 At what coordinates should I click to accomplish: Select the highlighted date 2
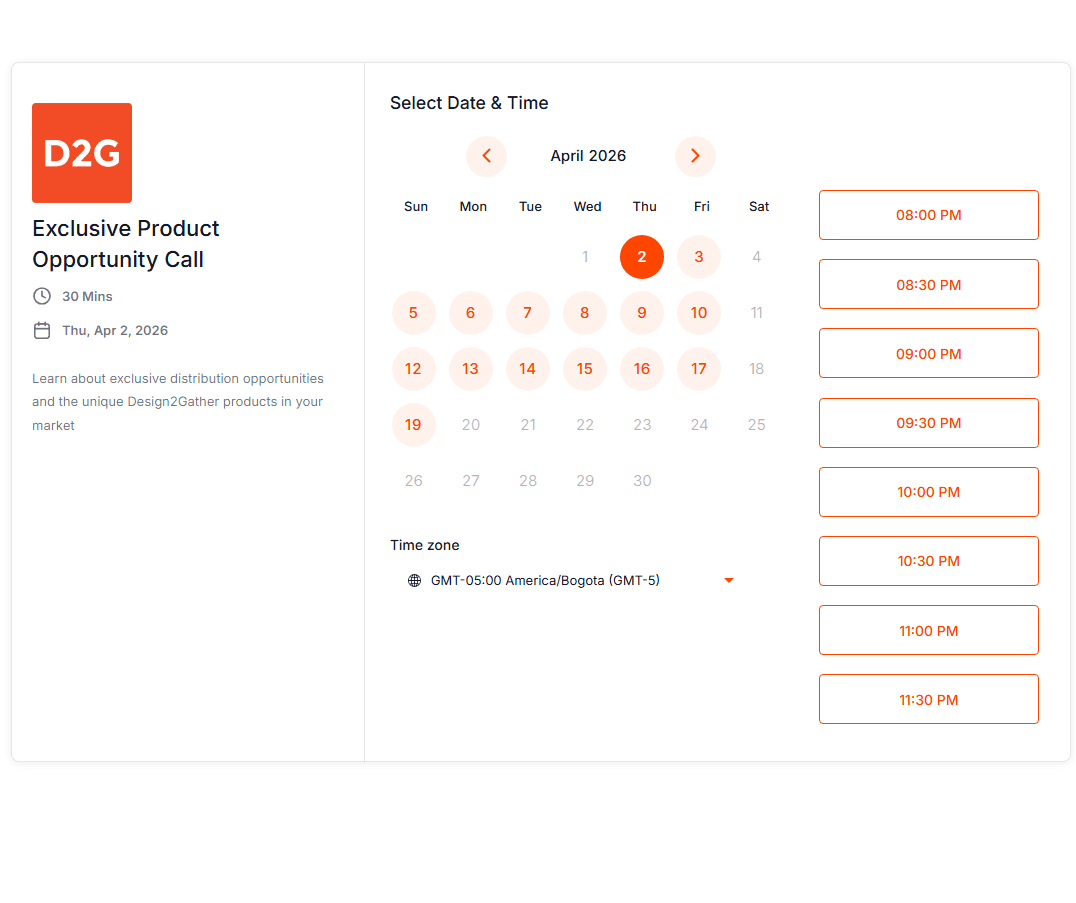(x=642, y=257)
